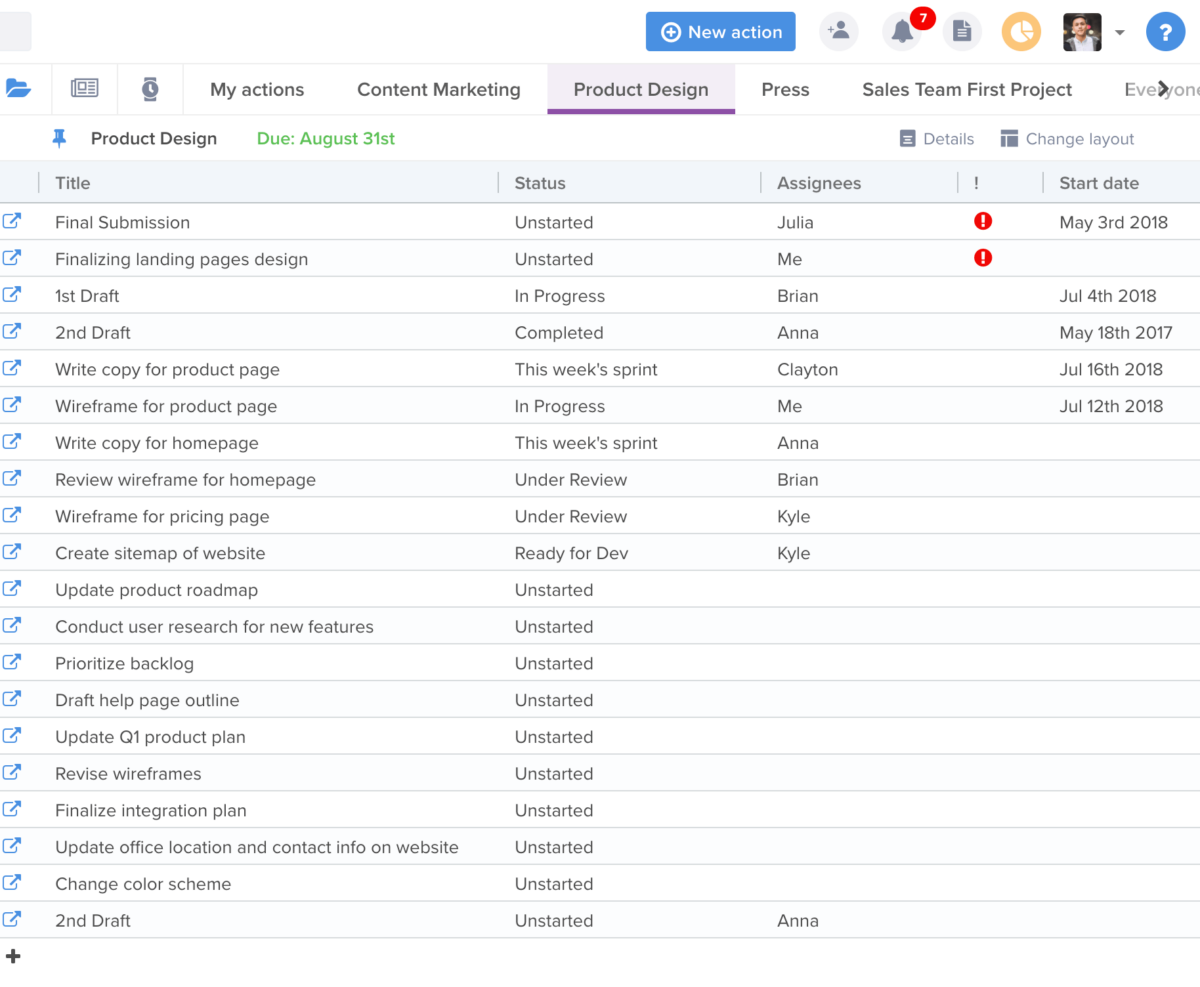This screenshot has height=987, width=1200.
Task: Open the news feed icon
Action: (85, 89)
